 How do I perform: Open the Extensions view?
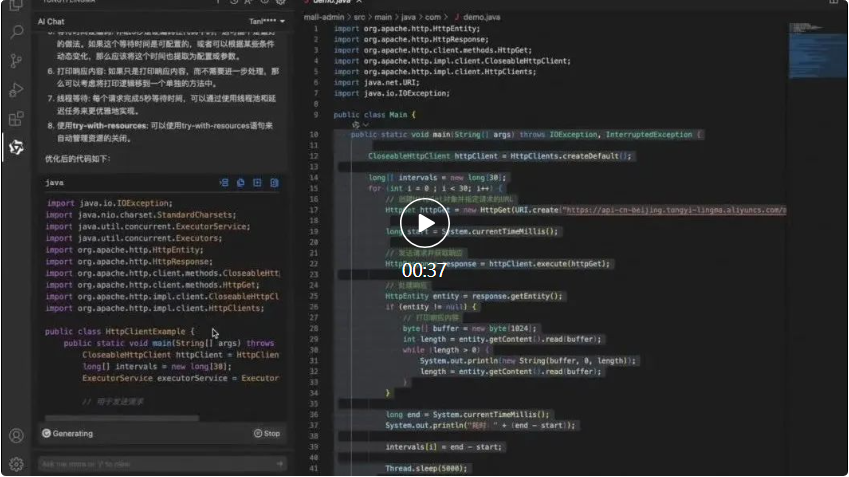tap(16, 118)
